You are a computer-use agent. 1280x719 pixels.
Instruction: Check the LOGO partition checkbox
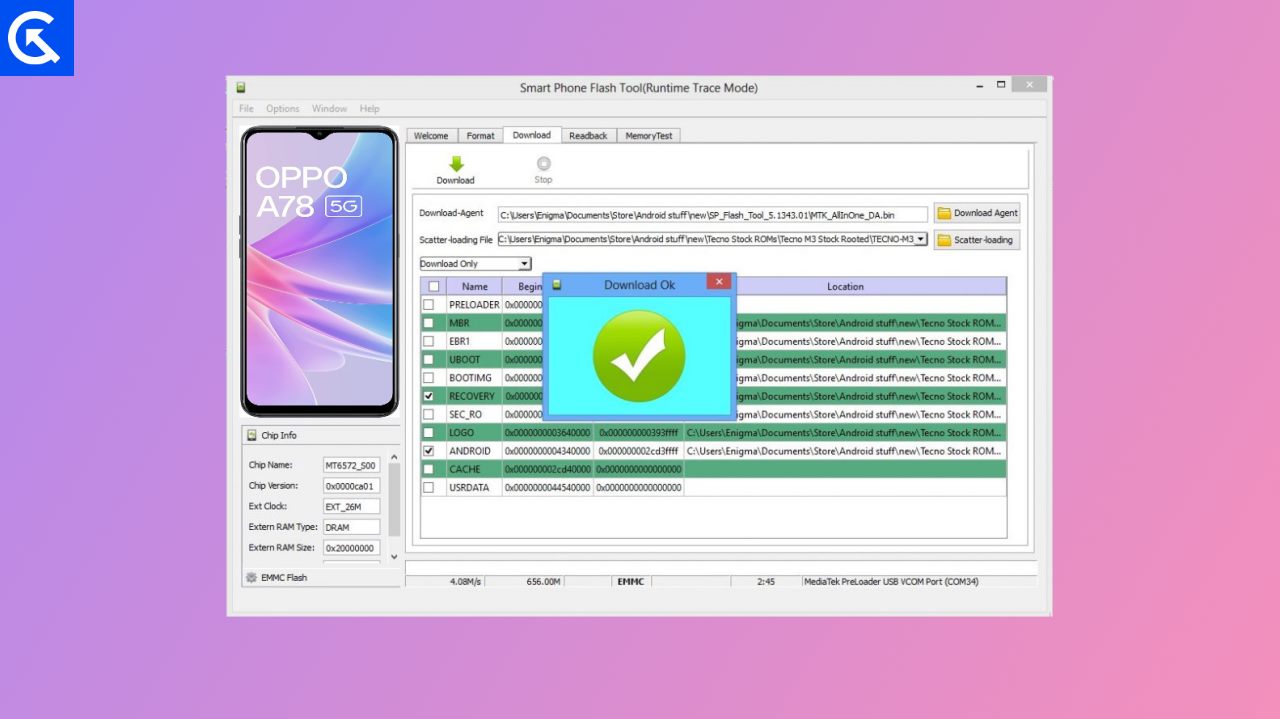point(429,432)
